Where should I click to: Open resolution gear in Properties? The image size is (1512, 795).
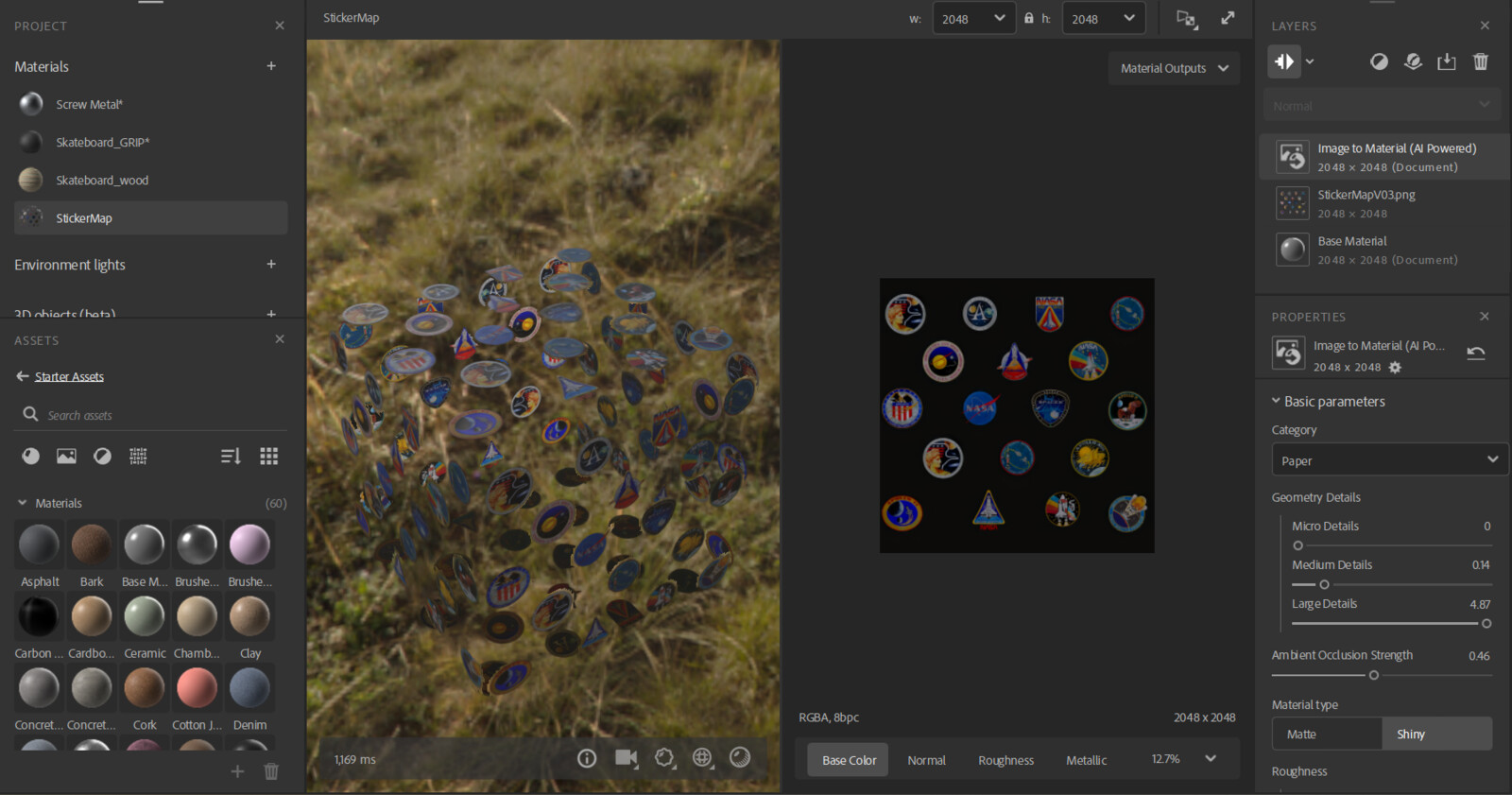1396,368
